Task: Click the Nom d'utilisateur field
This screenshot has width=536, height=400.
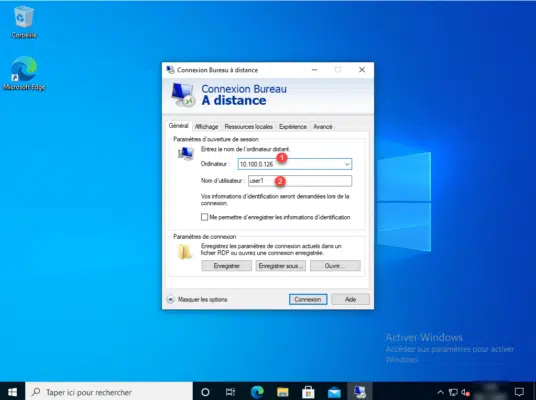Action: 300,181
